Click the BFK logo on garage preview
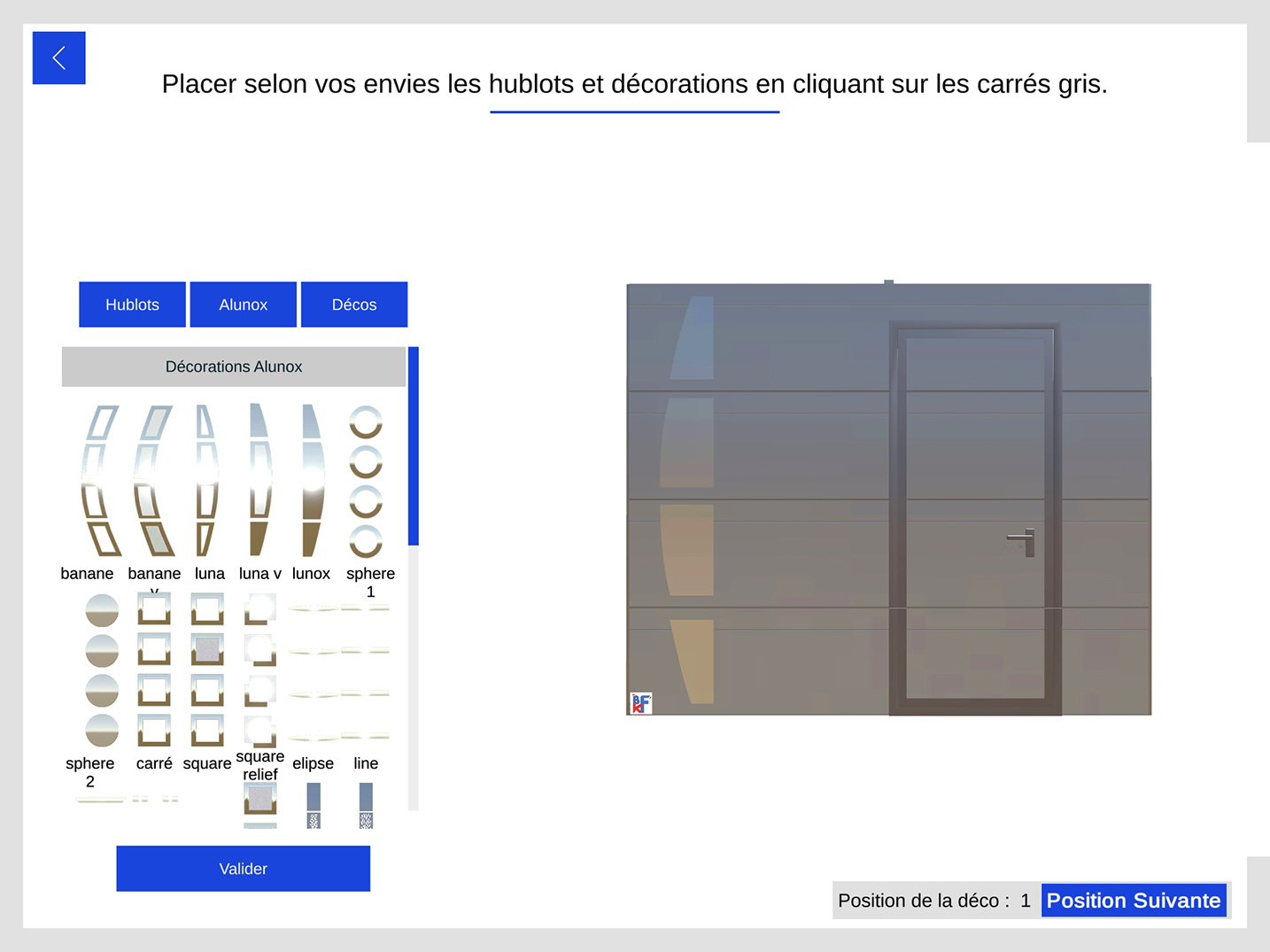 (640, 704)
